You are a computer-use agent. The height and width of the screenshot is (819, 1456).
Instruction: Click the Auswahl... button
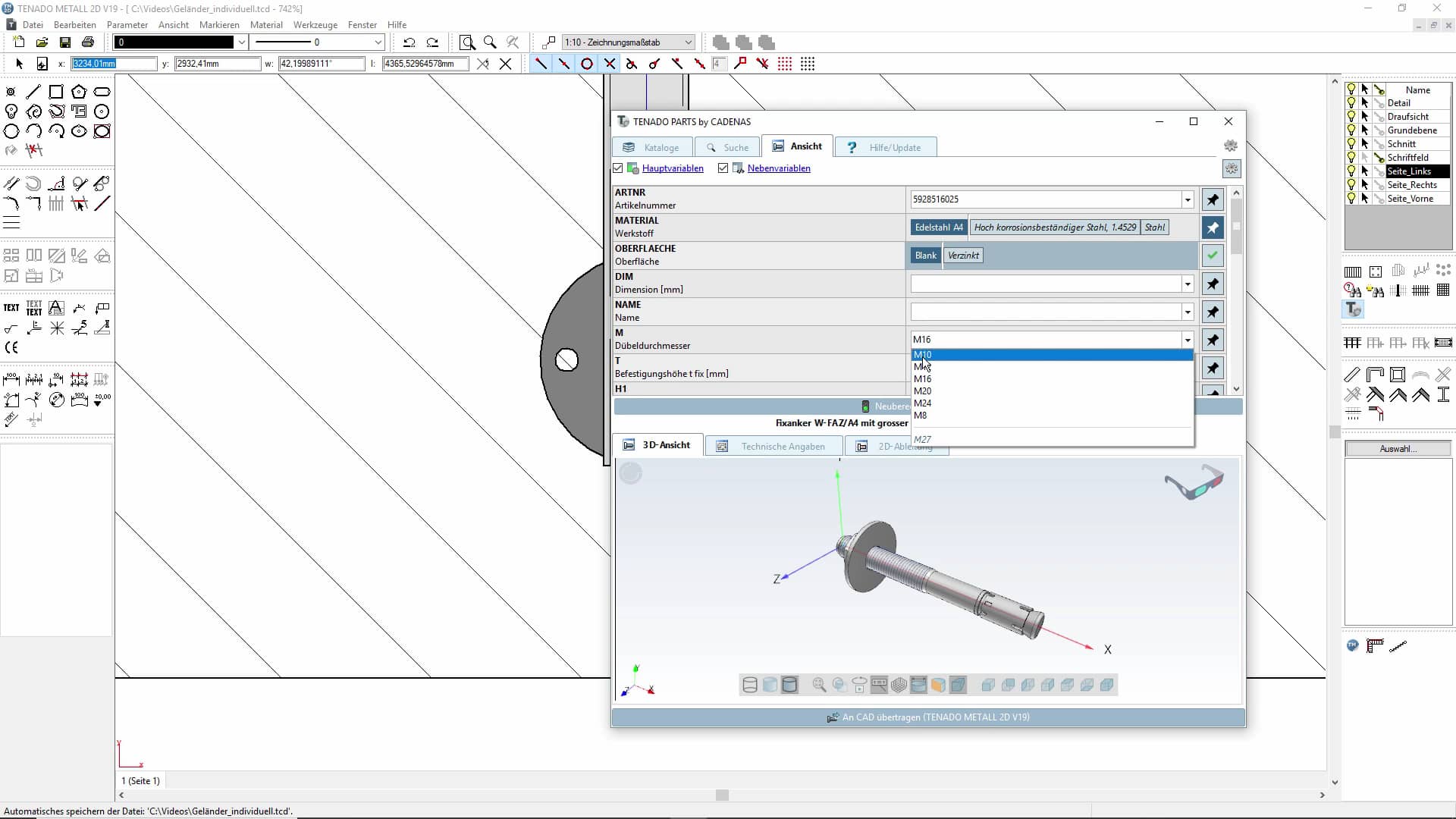click(1398, 449)
